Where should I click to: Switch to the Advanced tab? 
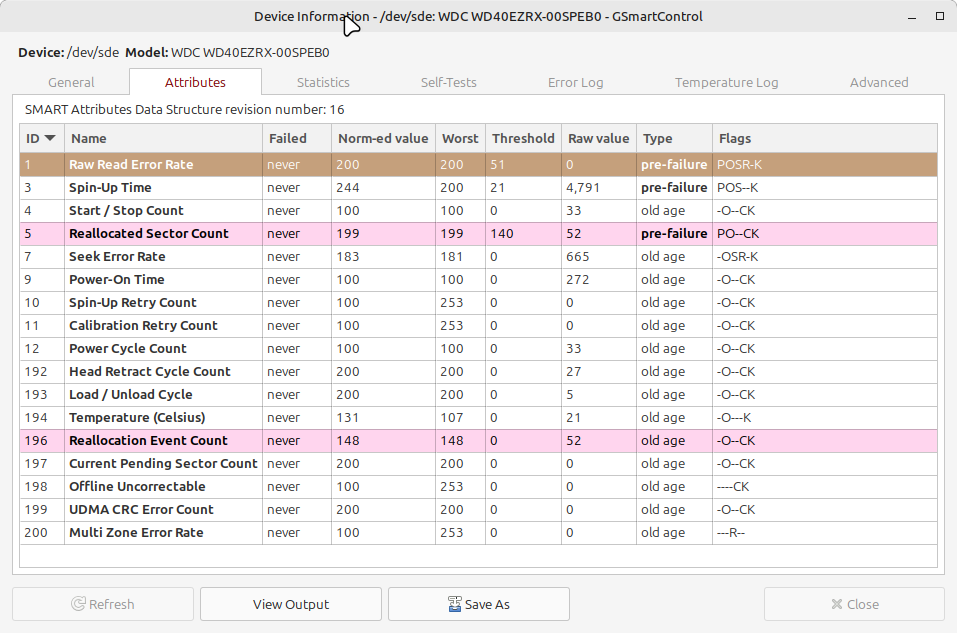coord(879,82)
